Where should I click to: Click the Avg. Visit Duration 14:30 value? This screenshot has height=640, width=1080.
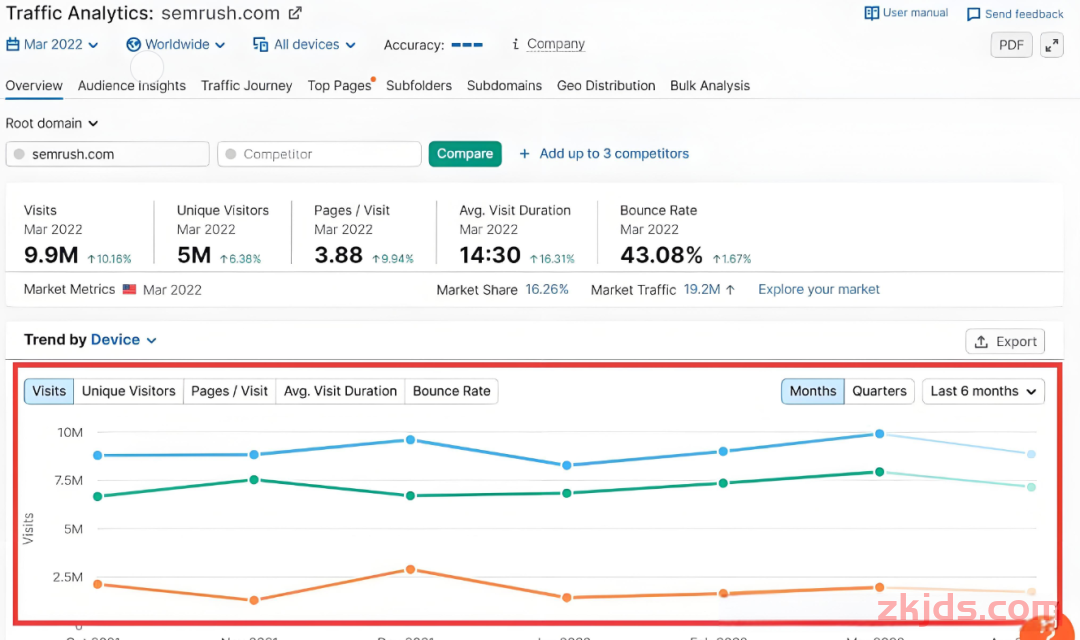[490, 255]
